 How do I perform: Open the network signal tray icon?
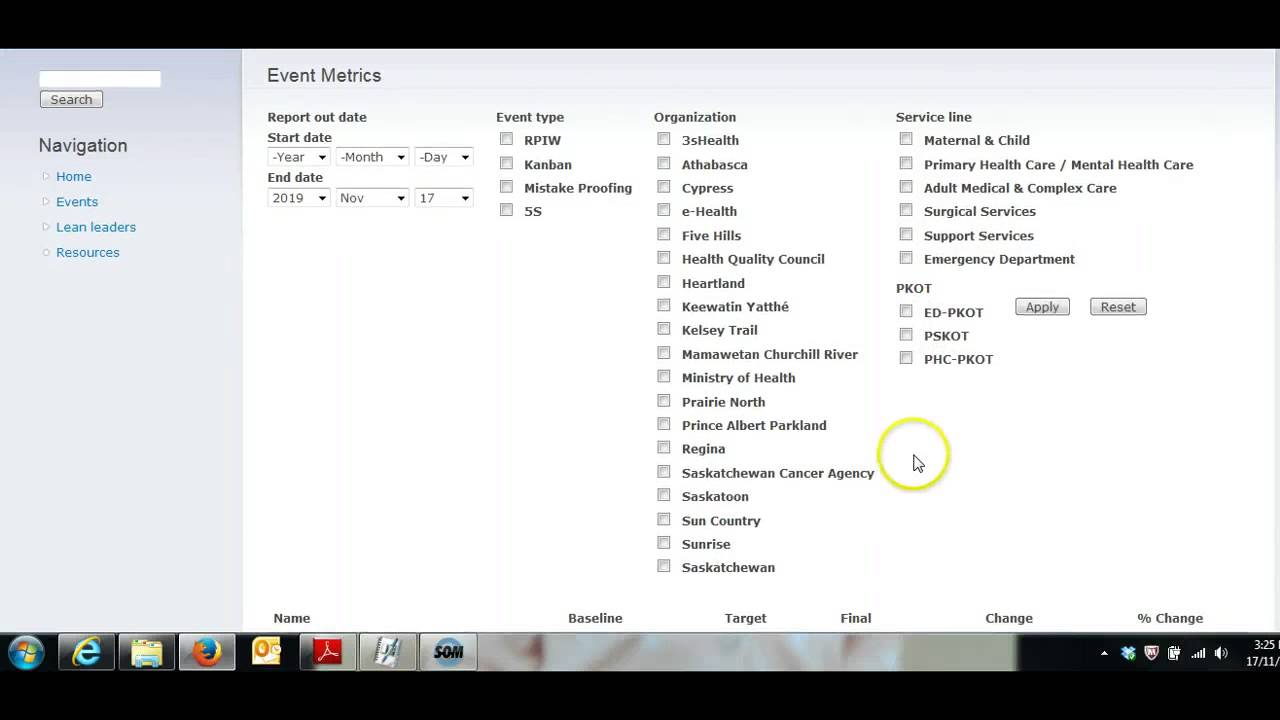click(1198, 653)
